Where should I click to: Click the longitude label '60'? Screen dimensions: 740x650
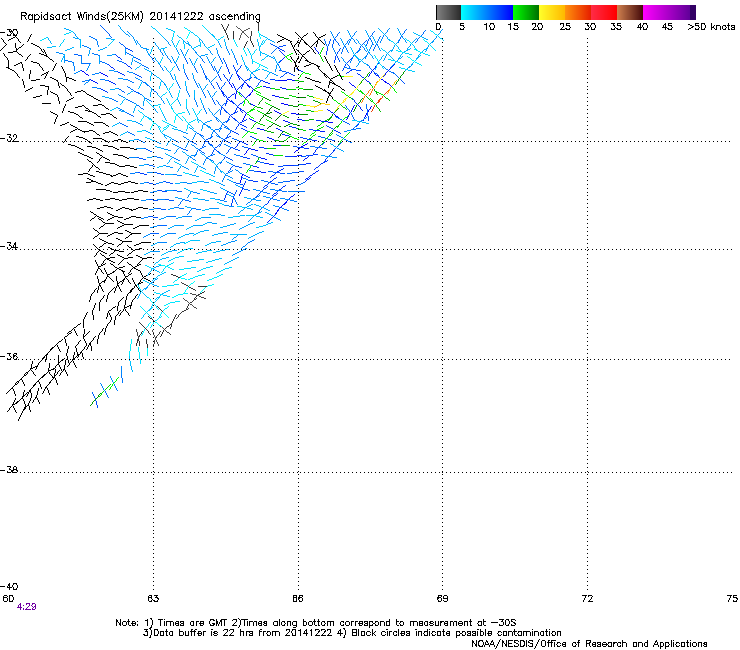click(x=8, y=599)
